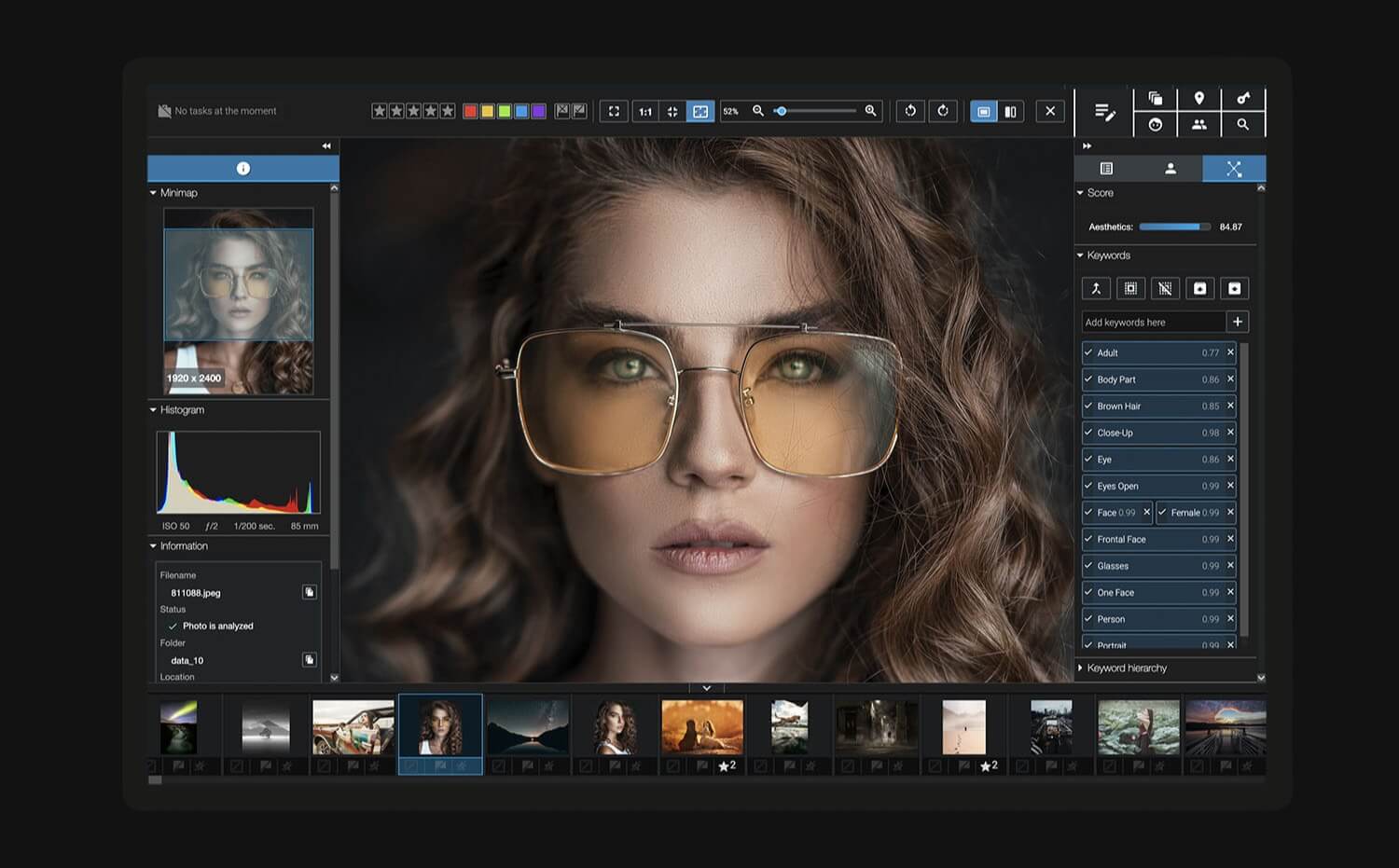Viewport: 1399px width, 868px height.
Task: Collapse the Score section
Action: [x=1080, y=193]
